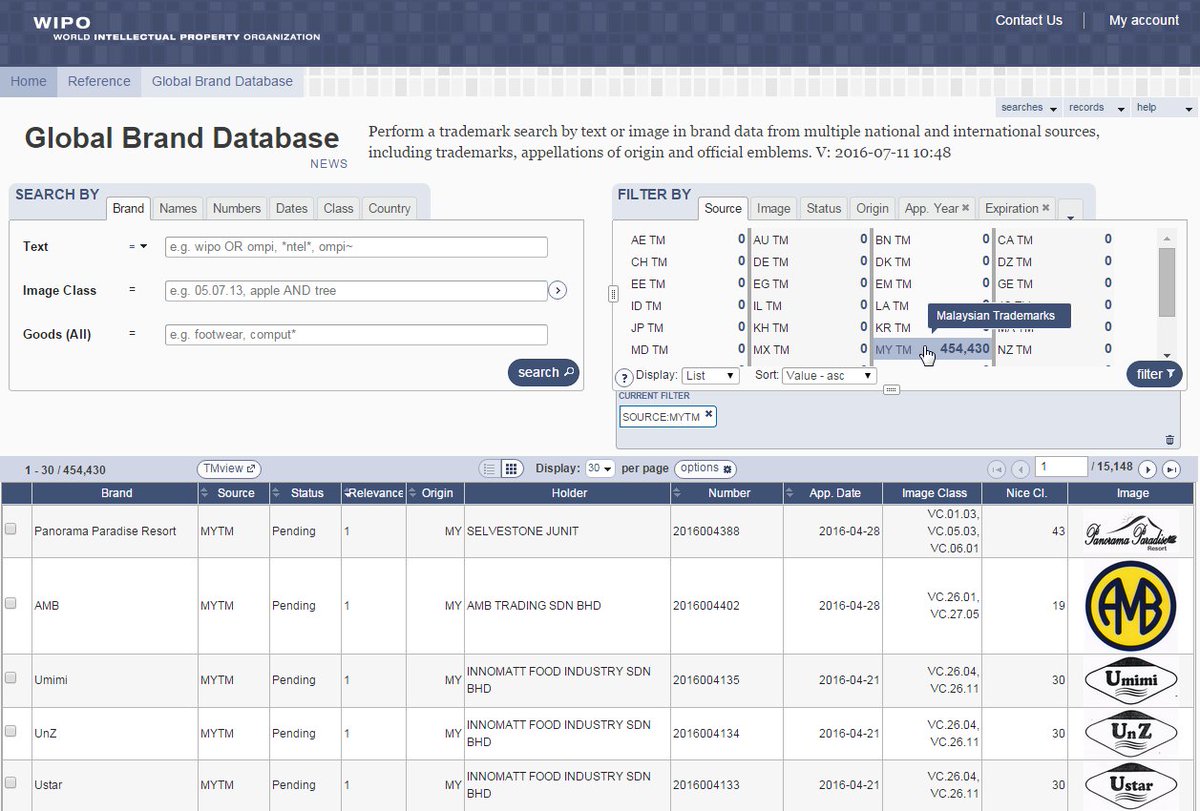
Task: Switch to the Numbers search tab
Action: [x=237, y=208]
